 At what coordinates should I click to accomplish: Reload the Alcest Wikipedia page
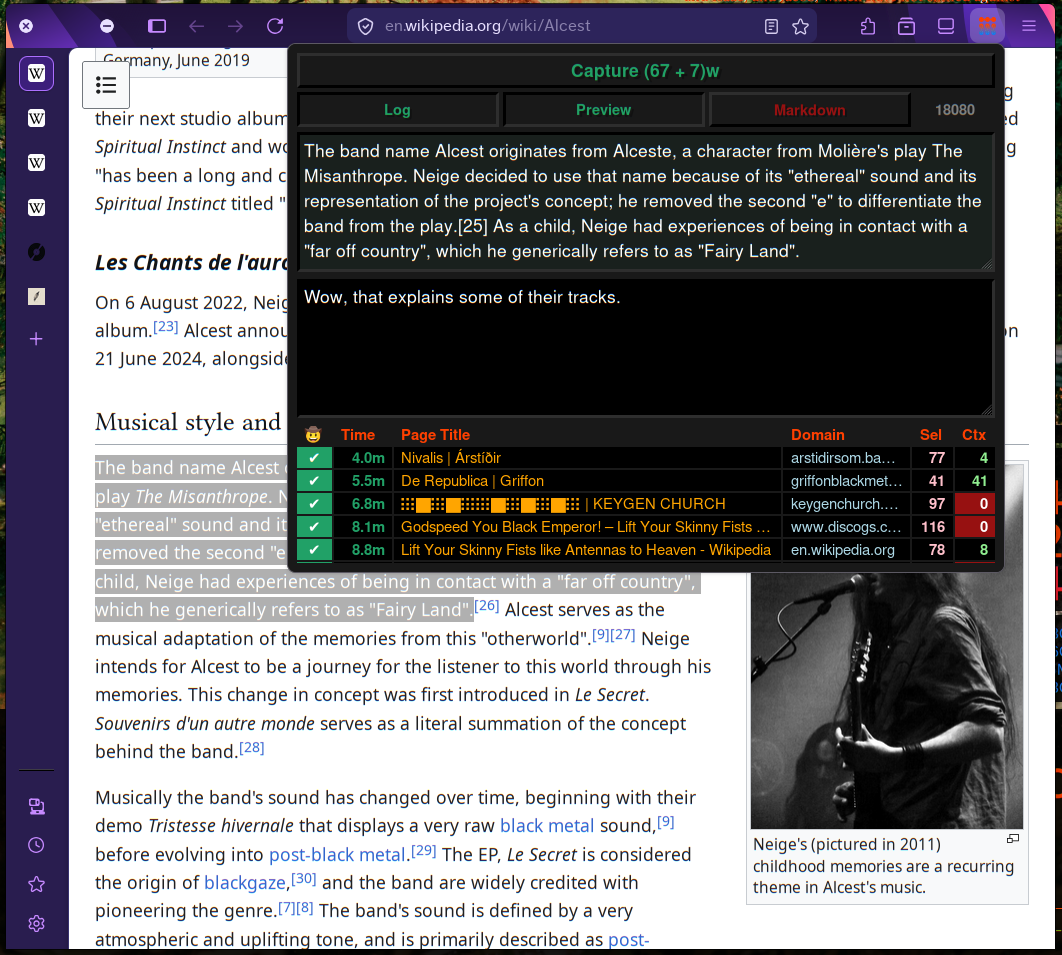(x=274, y=27)
